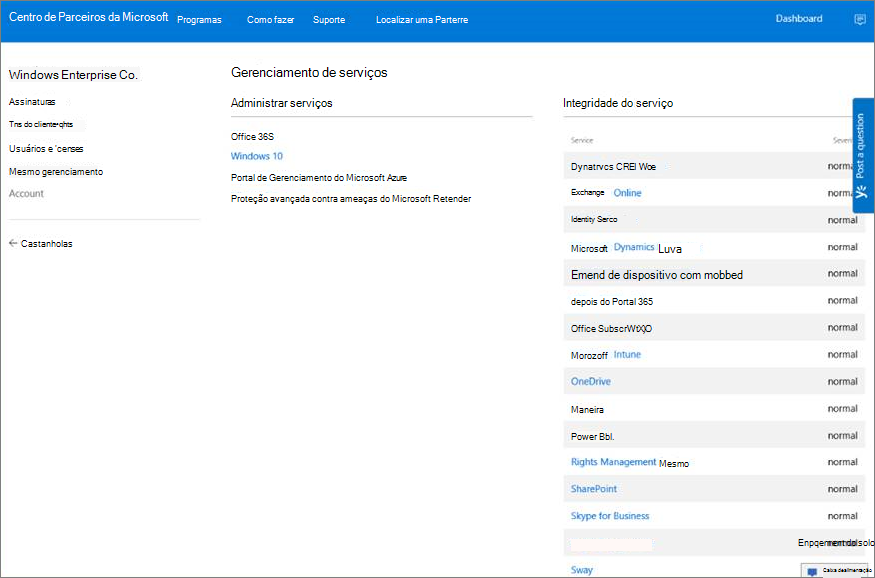The width and height of the screenshot is (875, 578).
Task: Select Localizar uma Parterre in top bar
Action: 422,20
